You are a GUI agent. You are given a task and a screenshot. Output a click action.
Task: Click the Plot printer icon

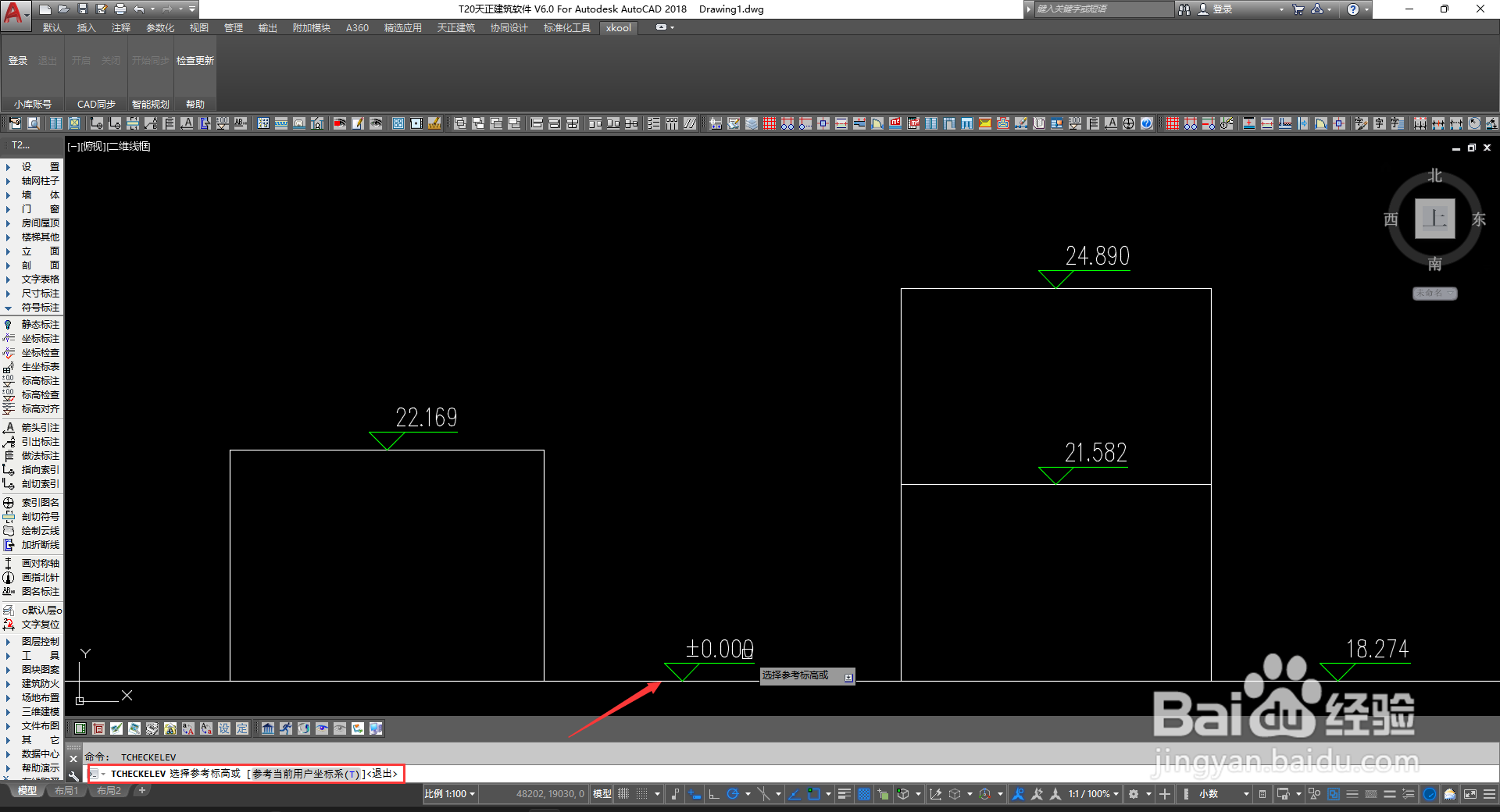pyautogui.click(x=120, y=9)
